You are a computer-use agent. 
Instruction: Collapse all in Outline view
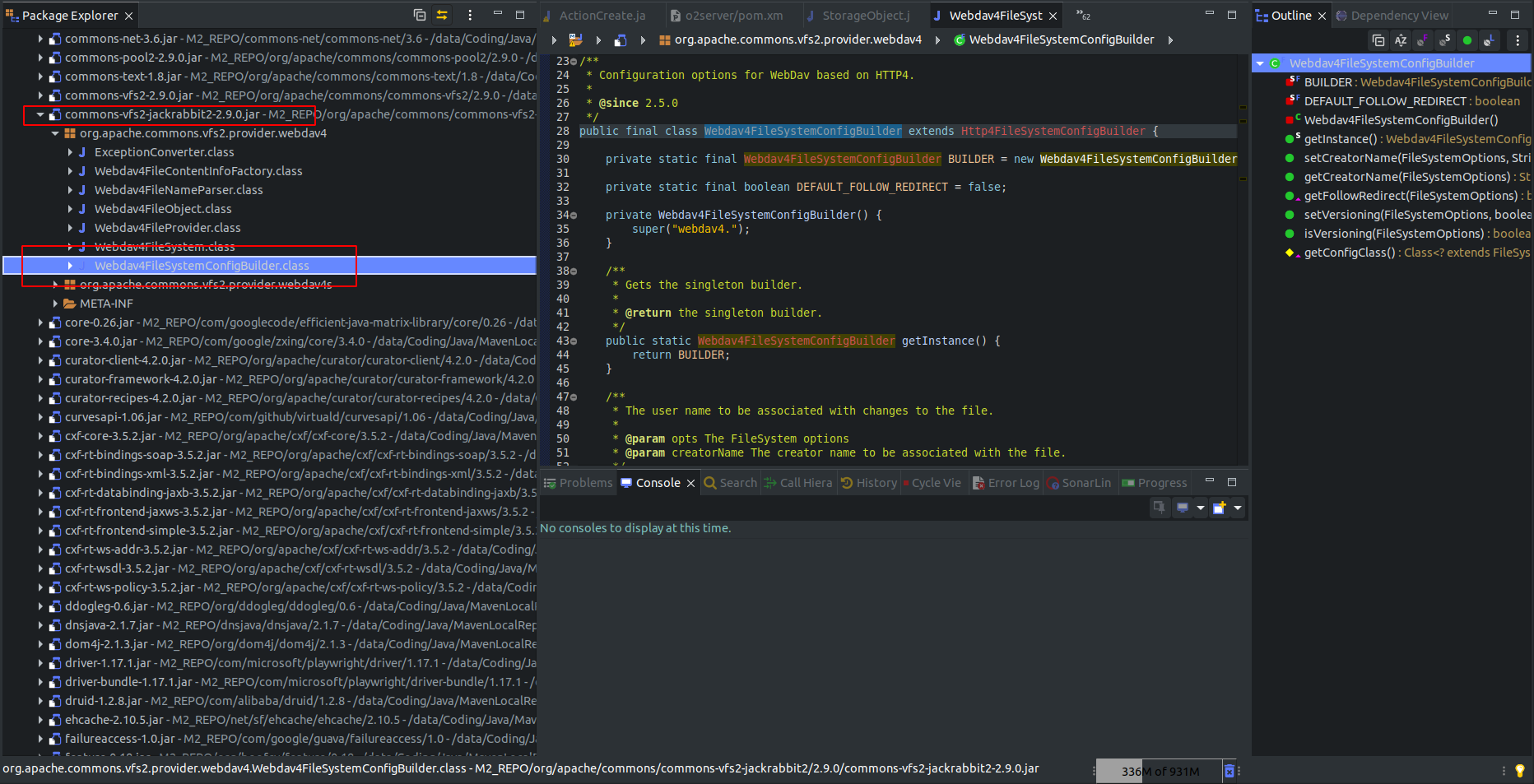pyautogui.click(x=1378, y=40)
